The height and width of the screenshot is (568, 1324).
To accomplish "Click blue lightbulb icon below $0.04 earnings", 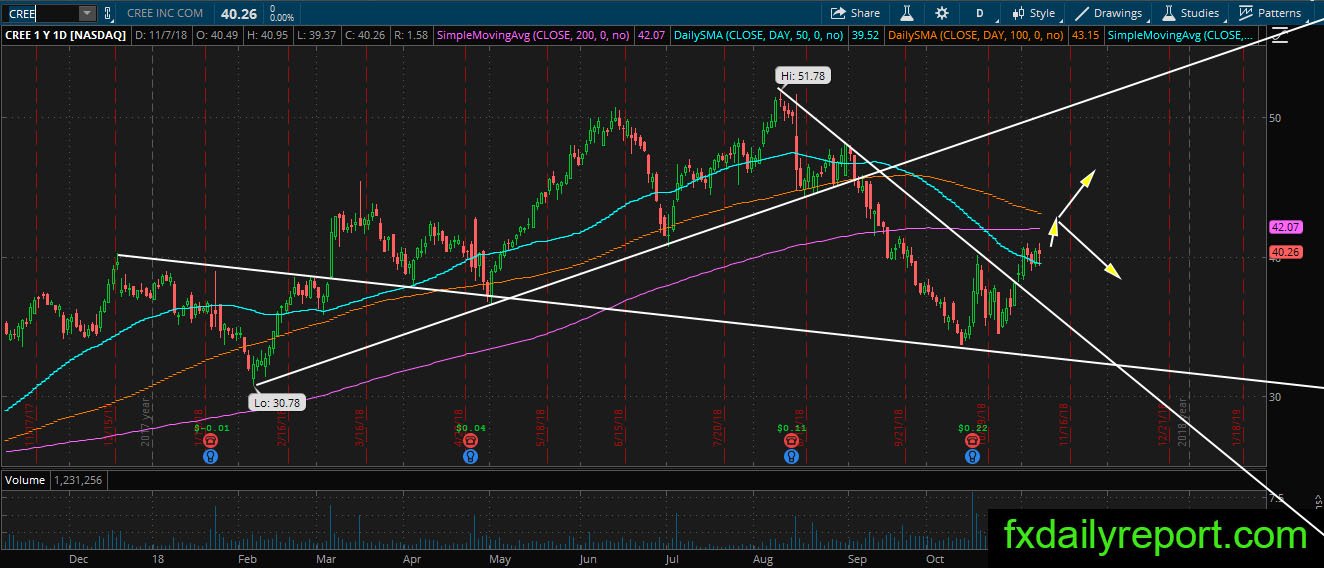I will click(470, 456).
